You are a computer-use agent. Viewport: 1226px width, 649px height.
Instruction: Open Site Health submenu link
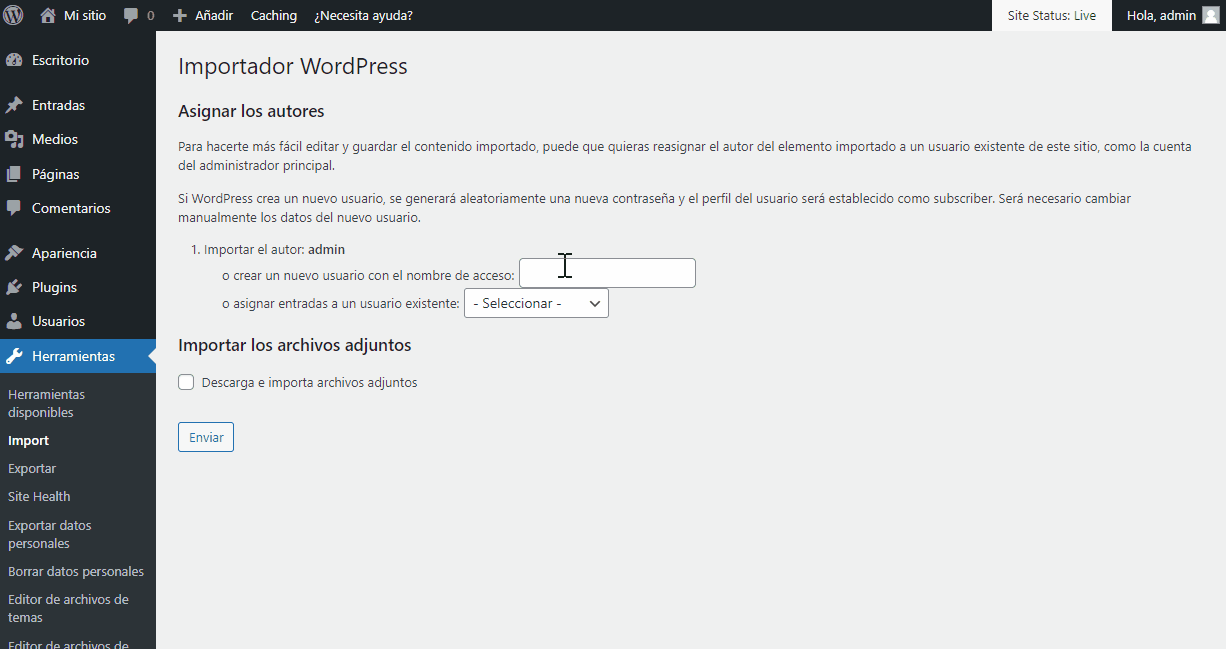[39, 496]
